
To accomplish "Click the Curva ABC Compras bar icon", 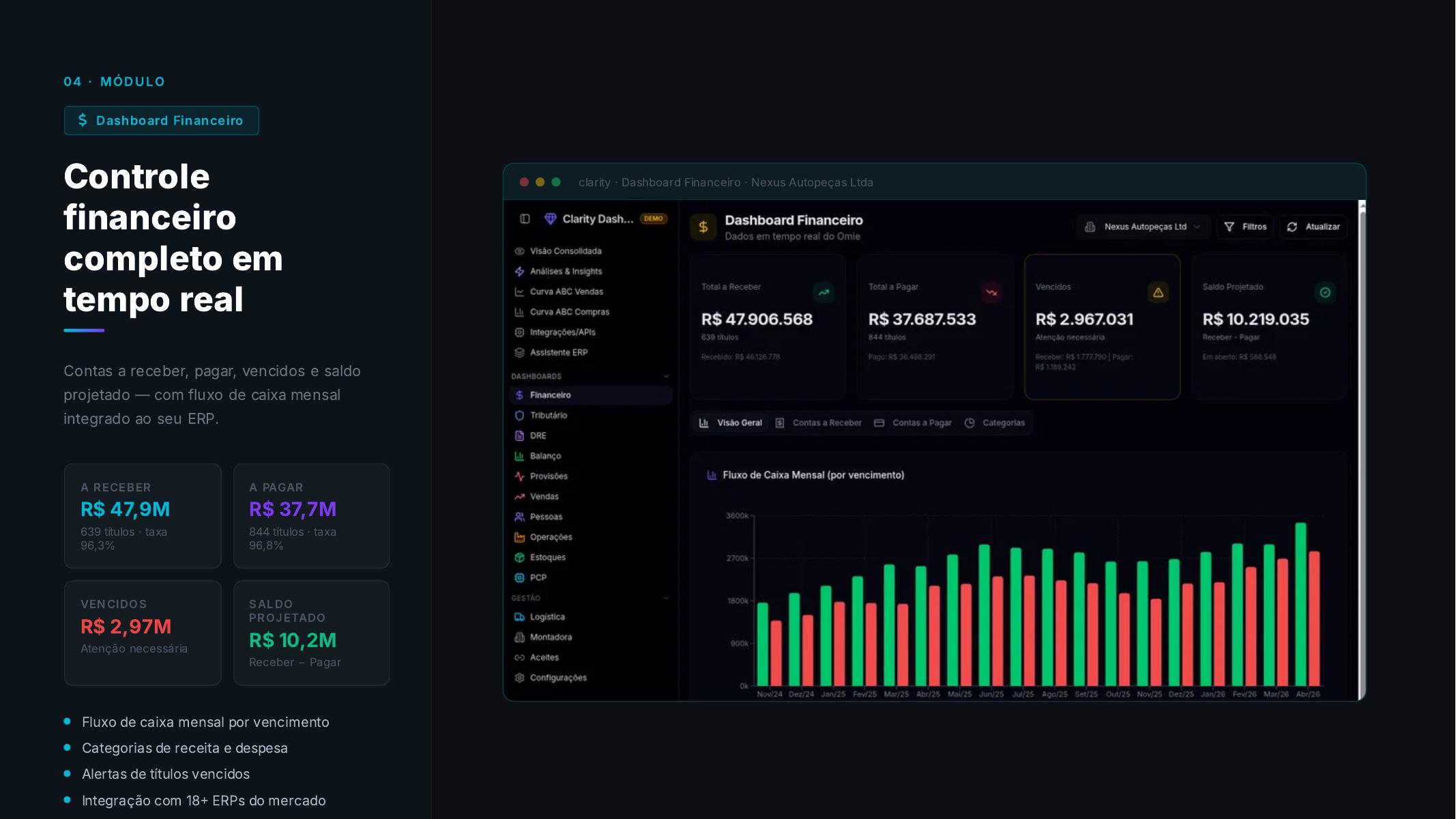I will [519, 312].
